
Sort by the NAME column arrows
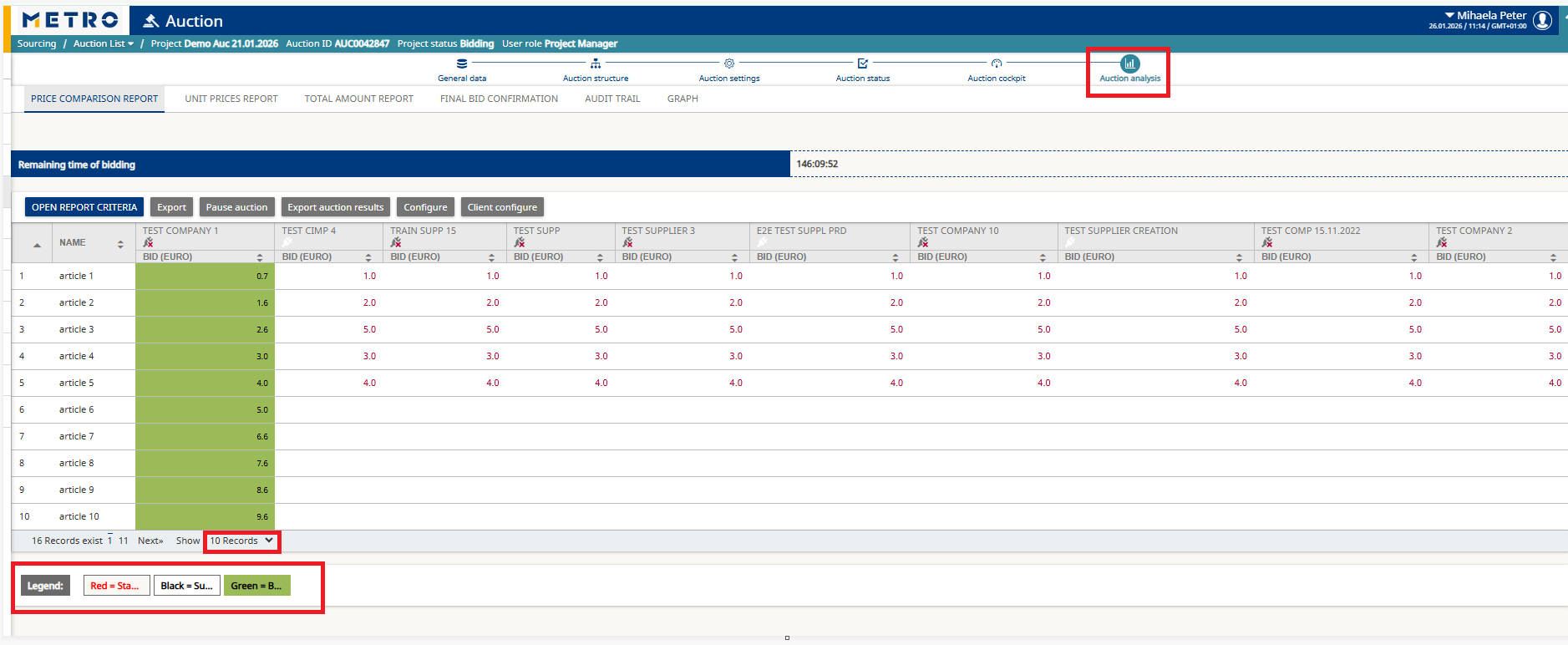point(120,244)
